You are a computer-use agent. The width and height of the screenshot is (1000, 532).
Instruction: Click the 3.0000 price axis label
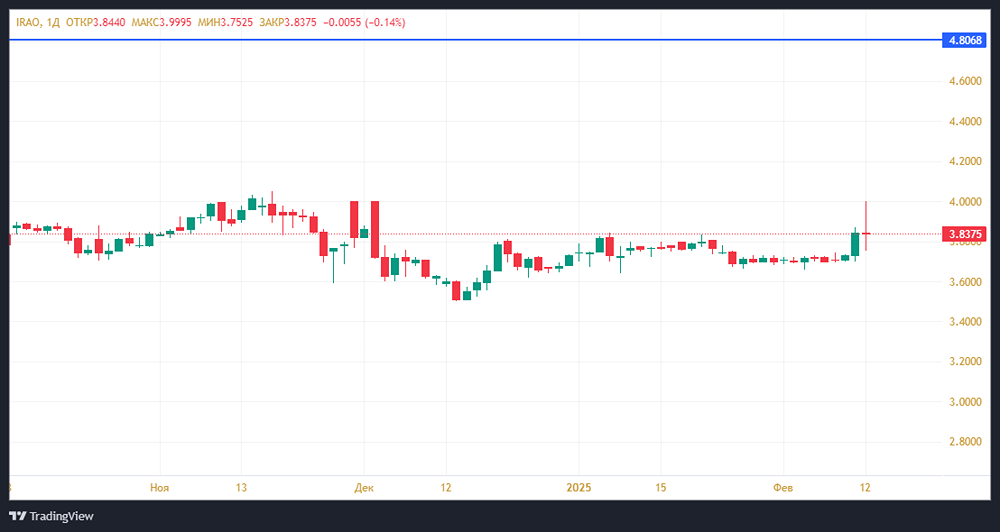click(965, 402)
